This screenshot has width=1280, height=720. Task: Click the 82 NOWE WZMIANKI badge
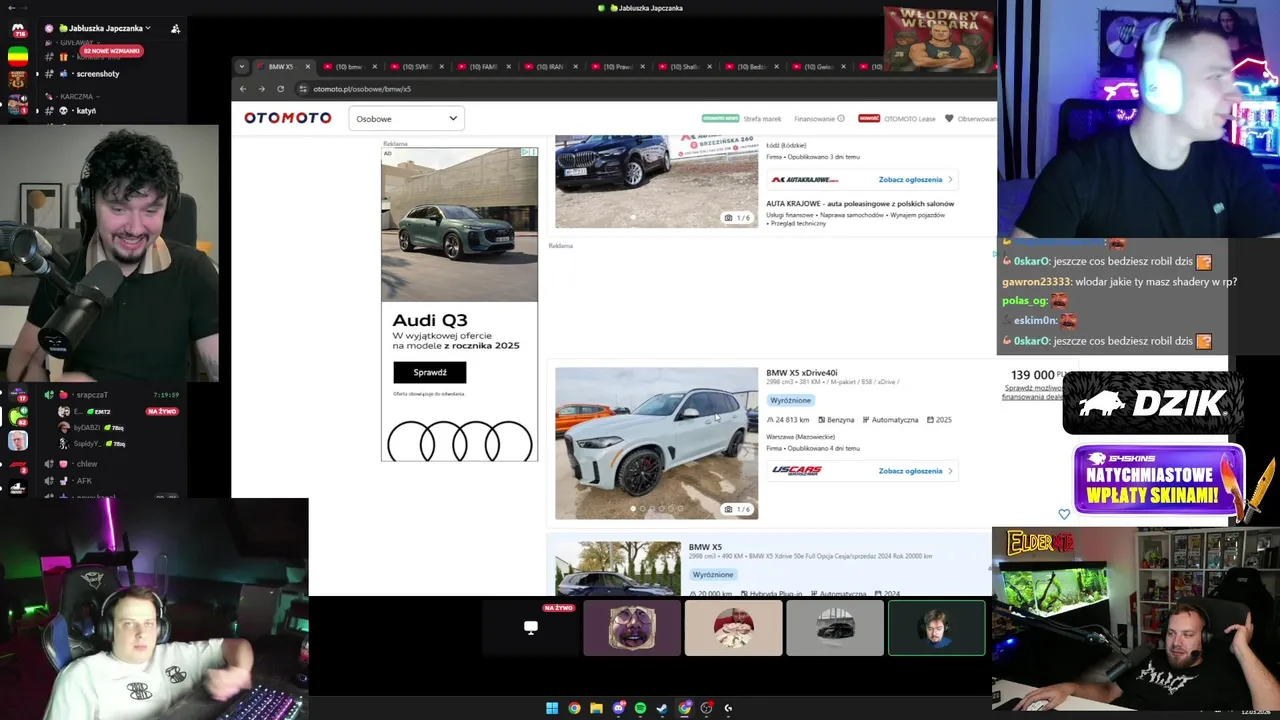click(x=112, y=50)
